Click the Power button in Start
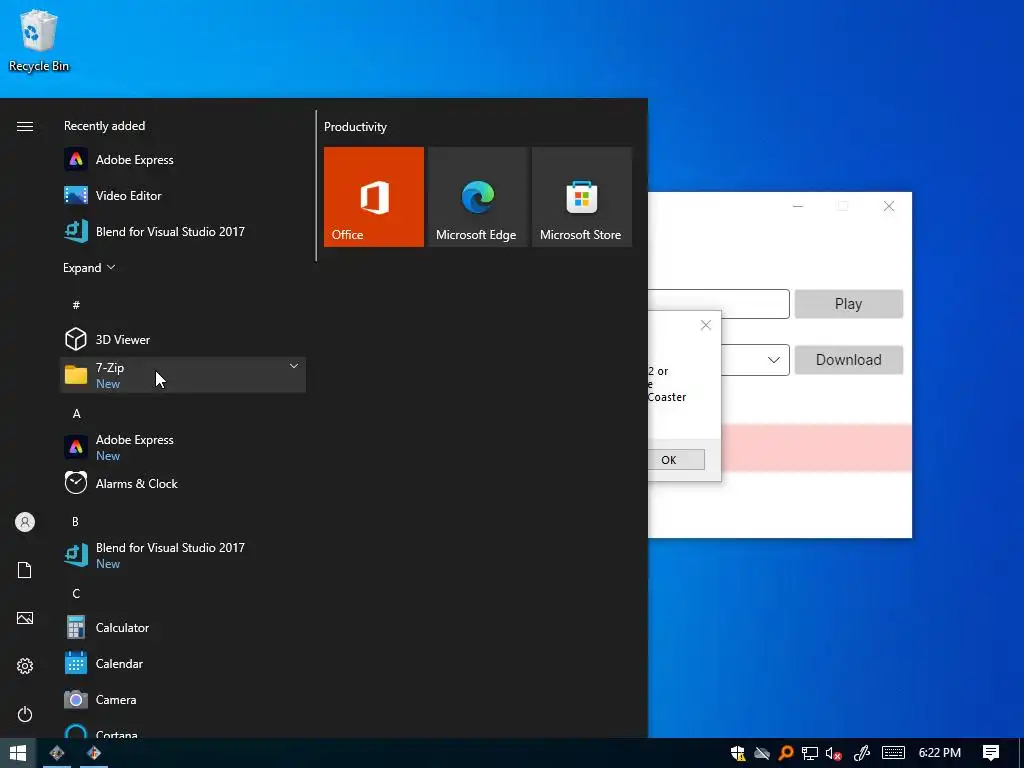Image resolution: width=1024 pixels, height=768 pixels. (x=25, y=714)
